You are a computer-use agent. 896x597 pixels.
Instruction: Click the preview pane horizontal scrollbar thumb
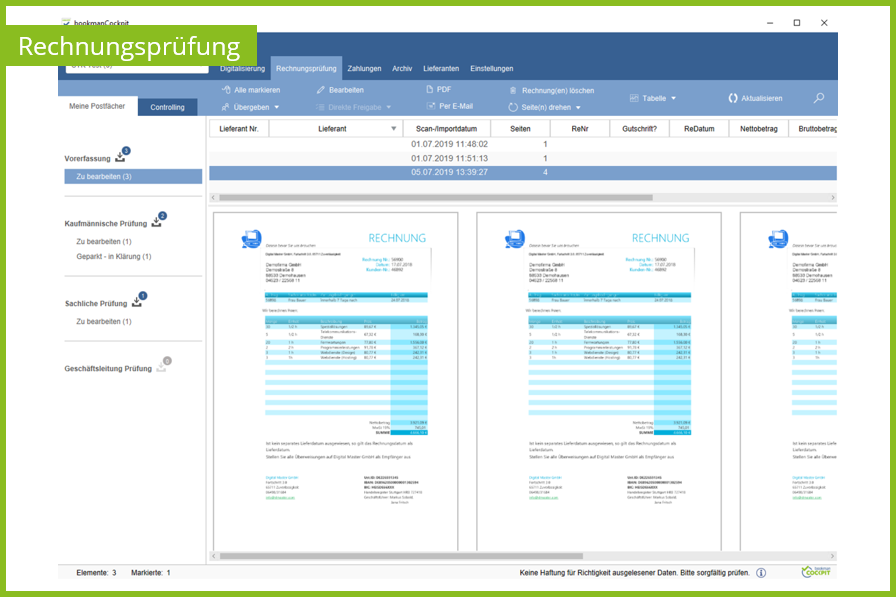pos(401,556)
